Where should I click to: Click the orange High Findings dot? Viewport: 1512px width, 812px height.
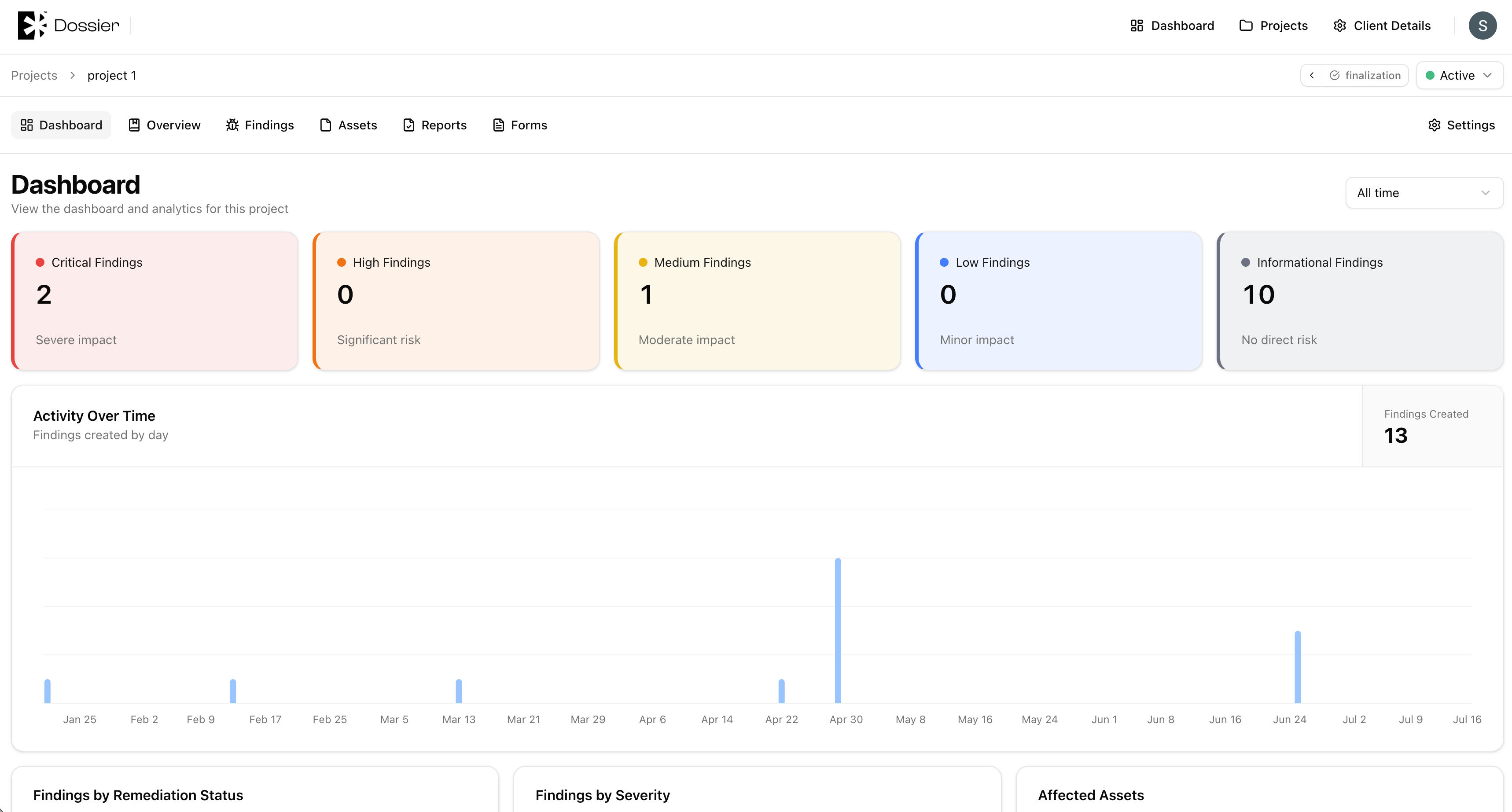tap(341, 262)
